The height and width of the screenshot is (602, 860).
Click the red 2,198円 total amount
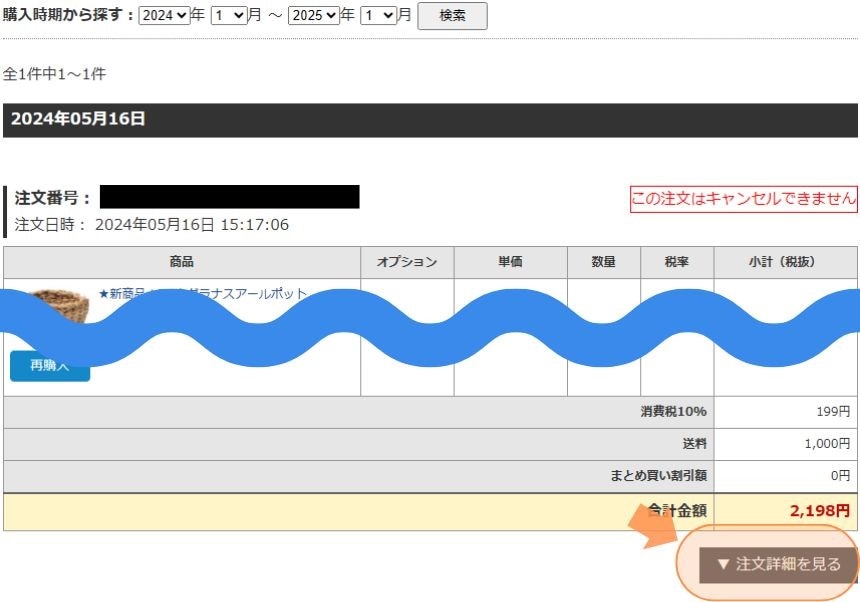(x=819, y=511)
